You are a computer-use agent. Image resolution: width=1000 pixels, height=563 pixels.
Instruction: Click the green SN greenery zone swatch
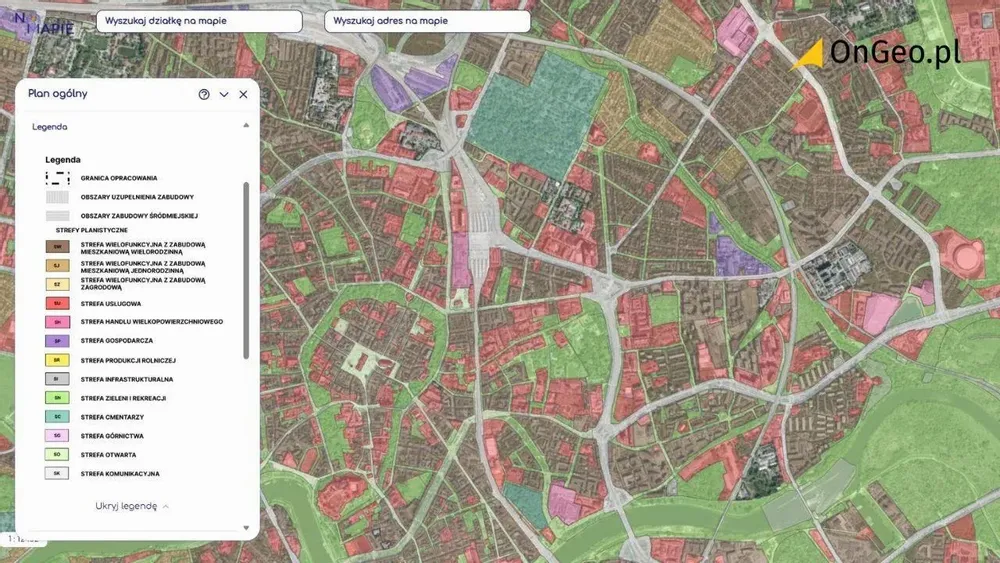coord(57,398)
